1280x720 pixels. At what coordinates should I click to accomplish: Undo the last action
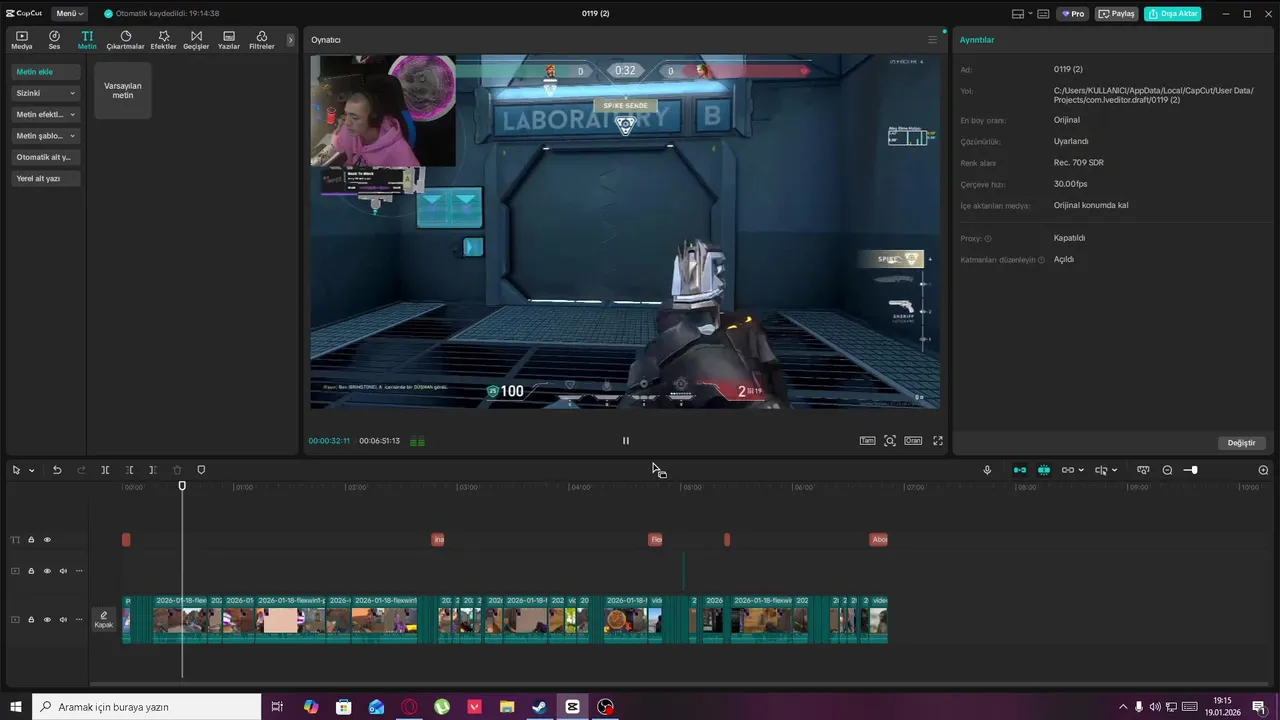(x=57, y=470)
